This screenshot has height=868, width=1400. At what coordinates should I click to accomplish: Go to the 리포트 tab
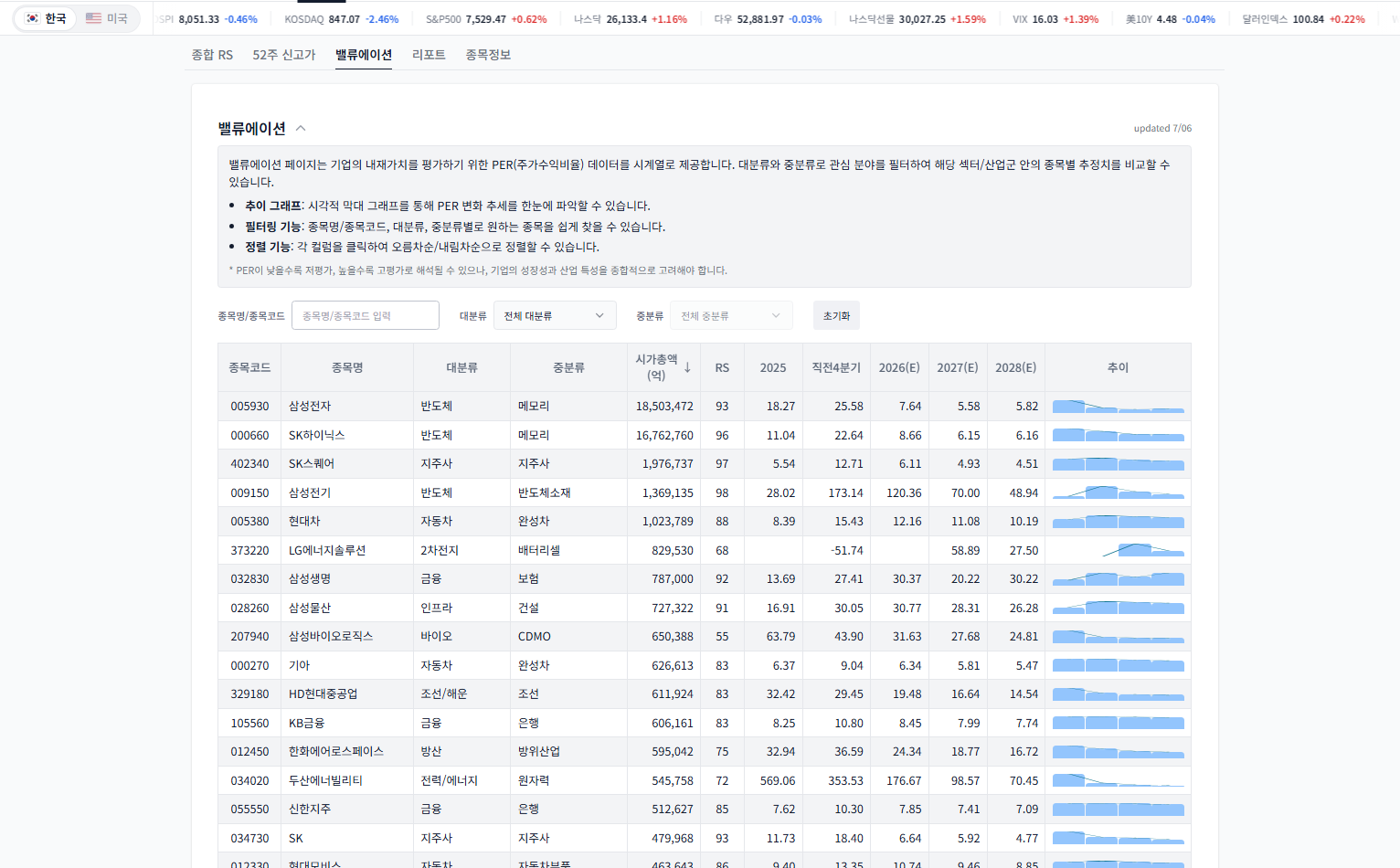[x=429, y=55]
